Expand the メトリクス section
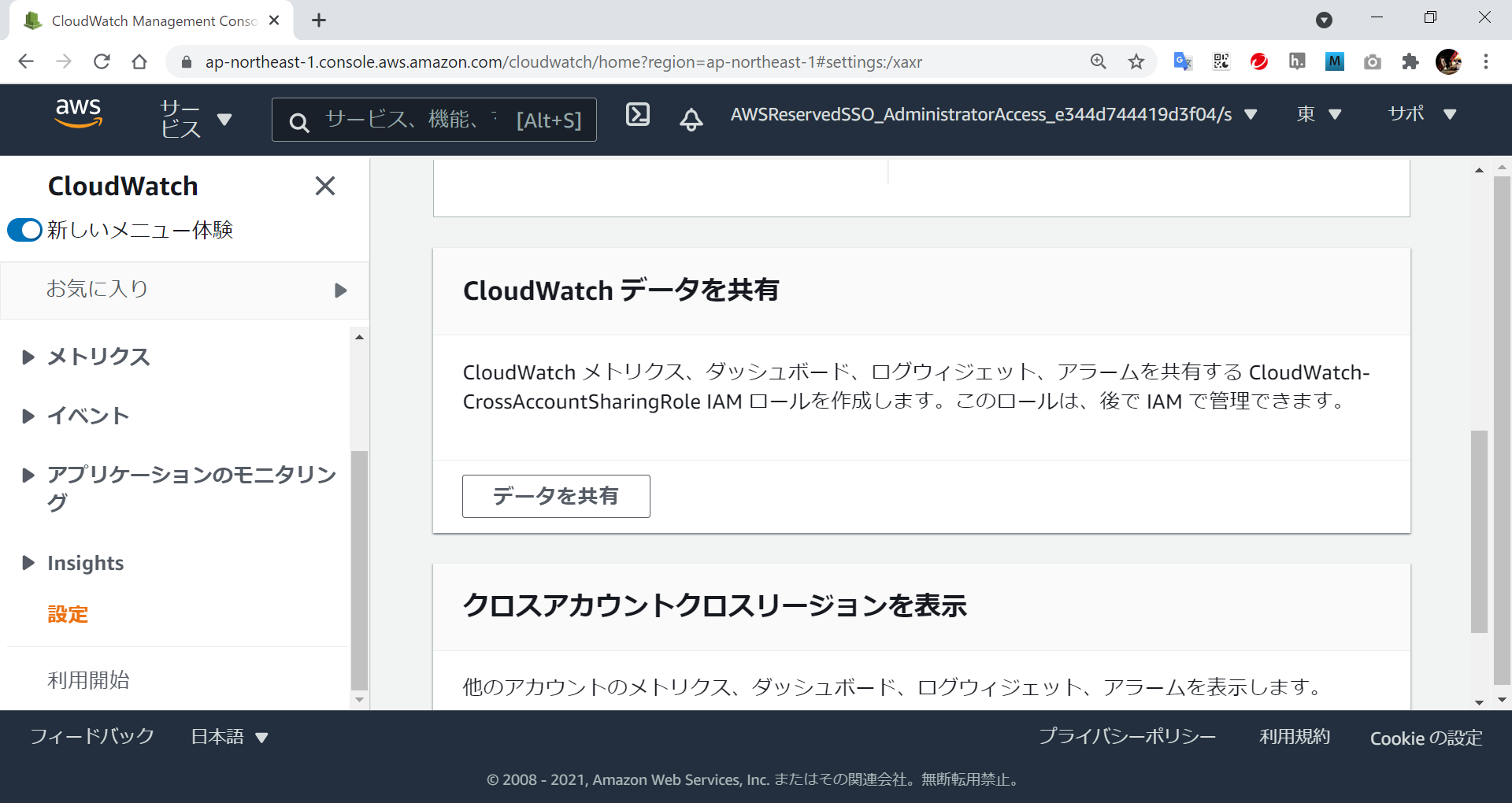 pyautogui.click(x=28, y=357)
